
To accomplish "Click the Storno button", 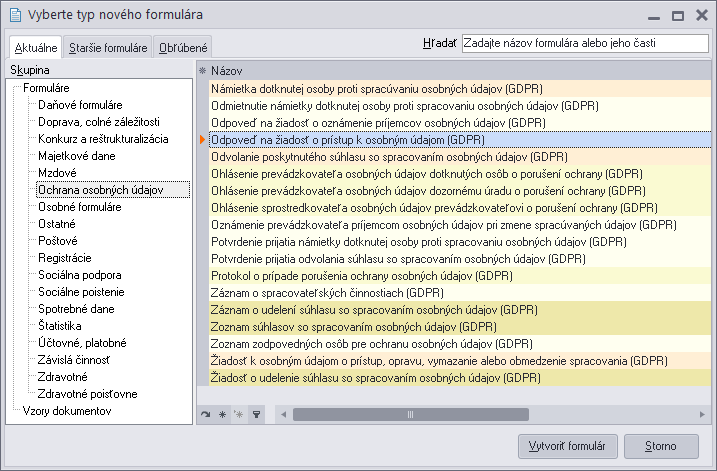I will pyautogui.click(x=661, y=446).
